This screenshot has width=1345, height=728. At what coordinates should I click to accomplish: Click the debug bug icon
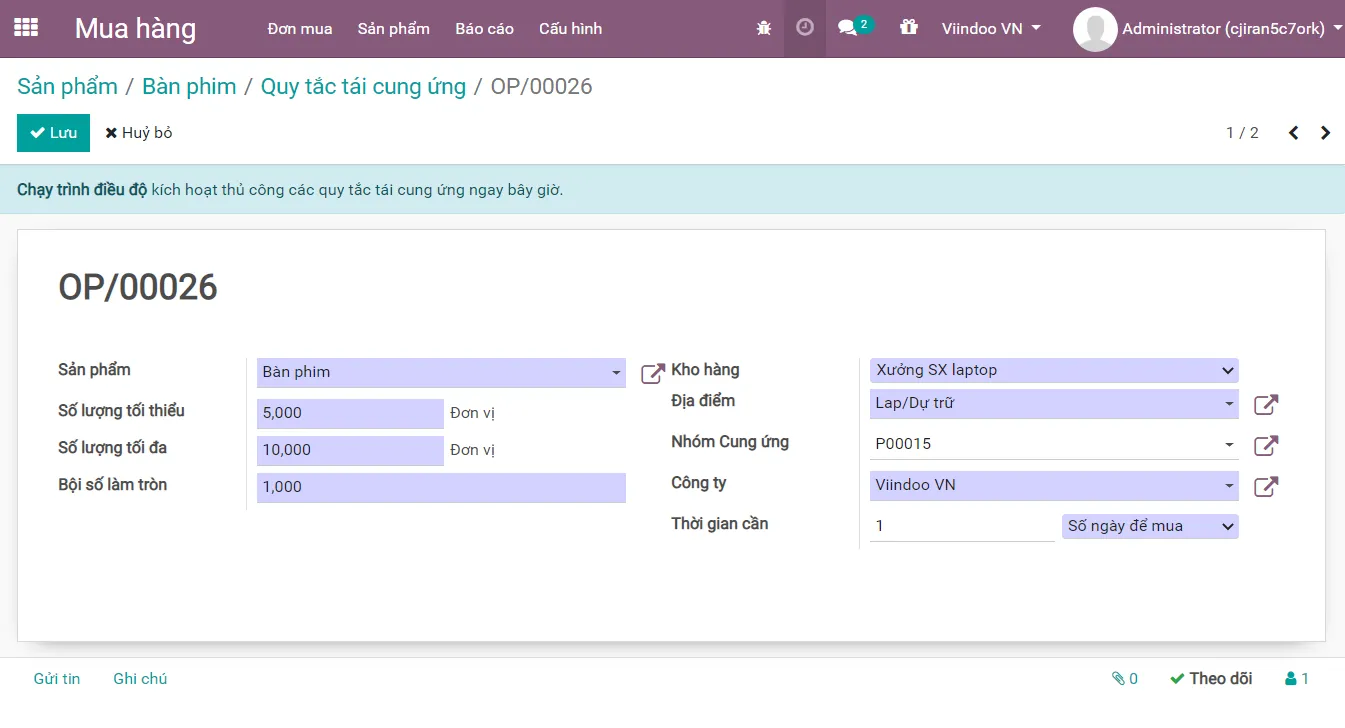pos(764,28)
